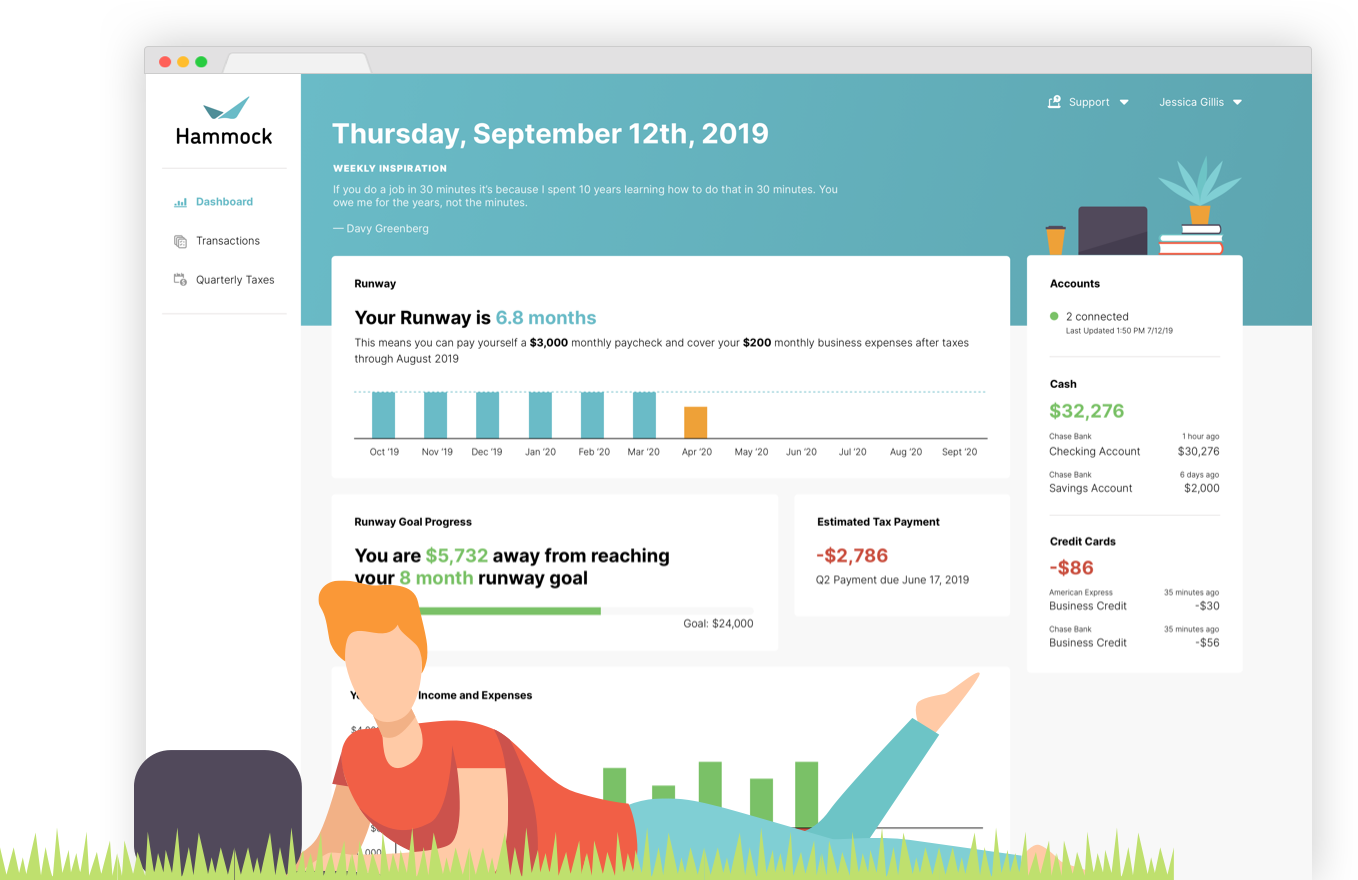Click the green connected status dot
The width and height of the screenshot is (1358, 880).
pyautogui.click(x=1054, y=316)
